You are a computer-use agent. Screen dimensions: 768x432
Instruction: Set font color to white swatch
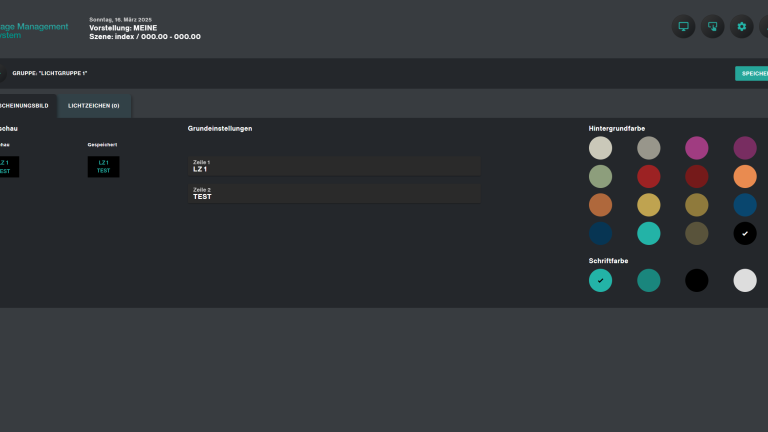pyautogui.click(x=745, y=281)
